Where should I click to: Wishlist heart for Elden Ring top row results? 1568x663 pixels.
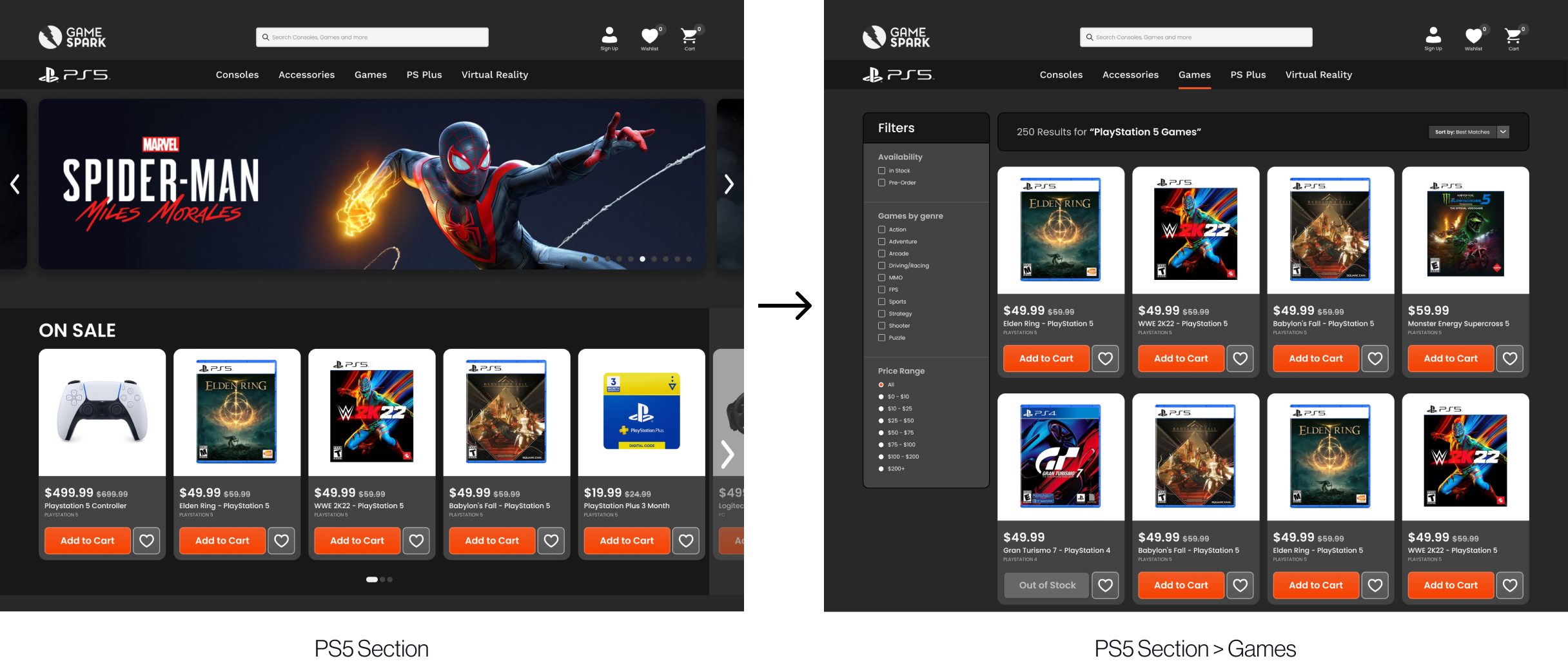point(1105,359)
